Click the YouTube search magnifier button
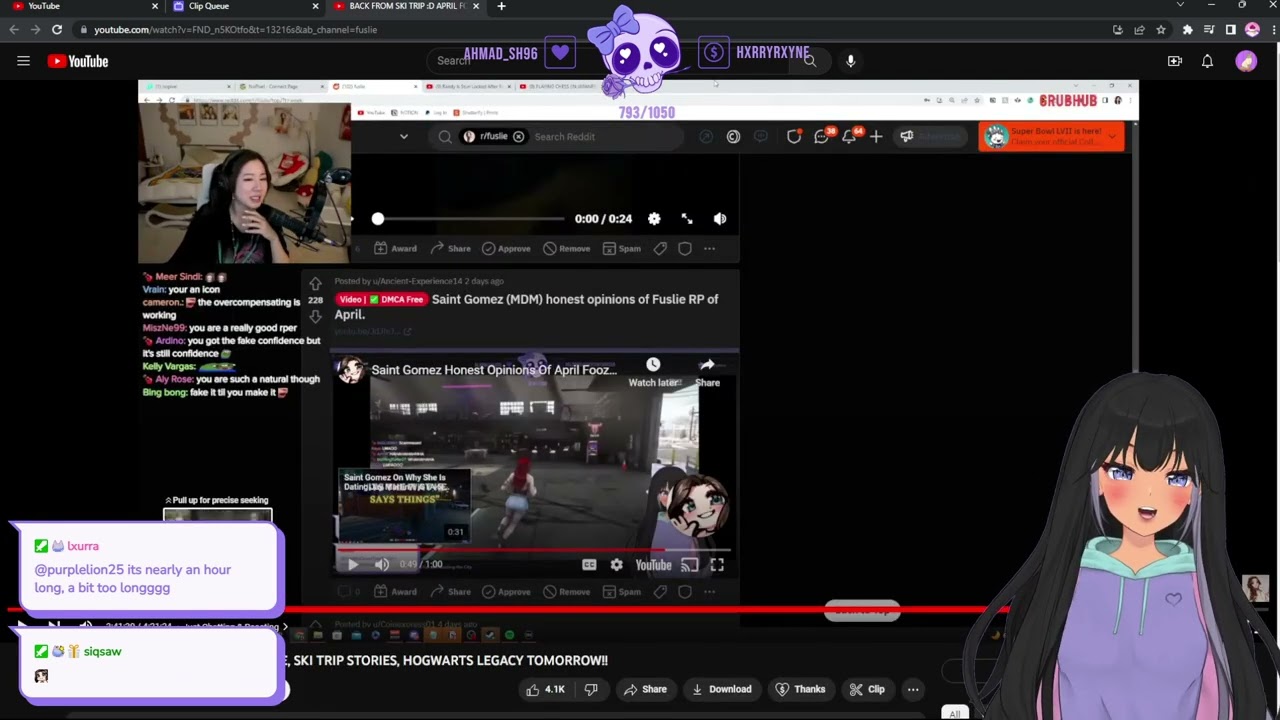 click(x=810, y=61)
